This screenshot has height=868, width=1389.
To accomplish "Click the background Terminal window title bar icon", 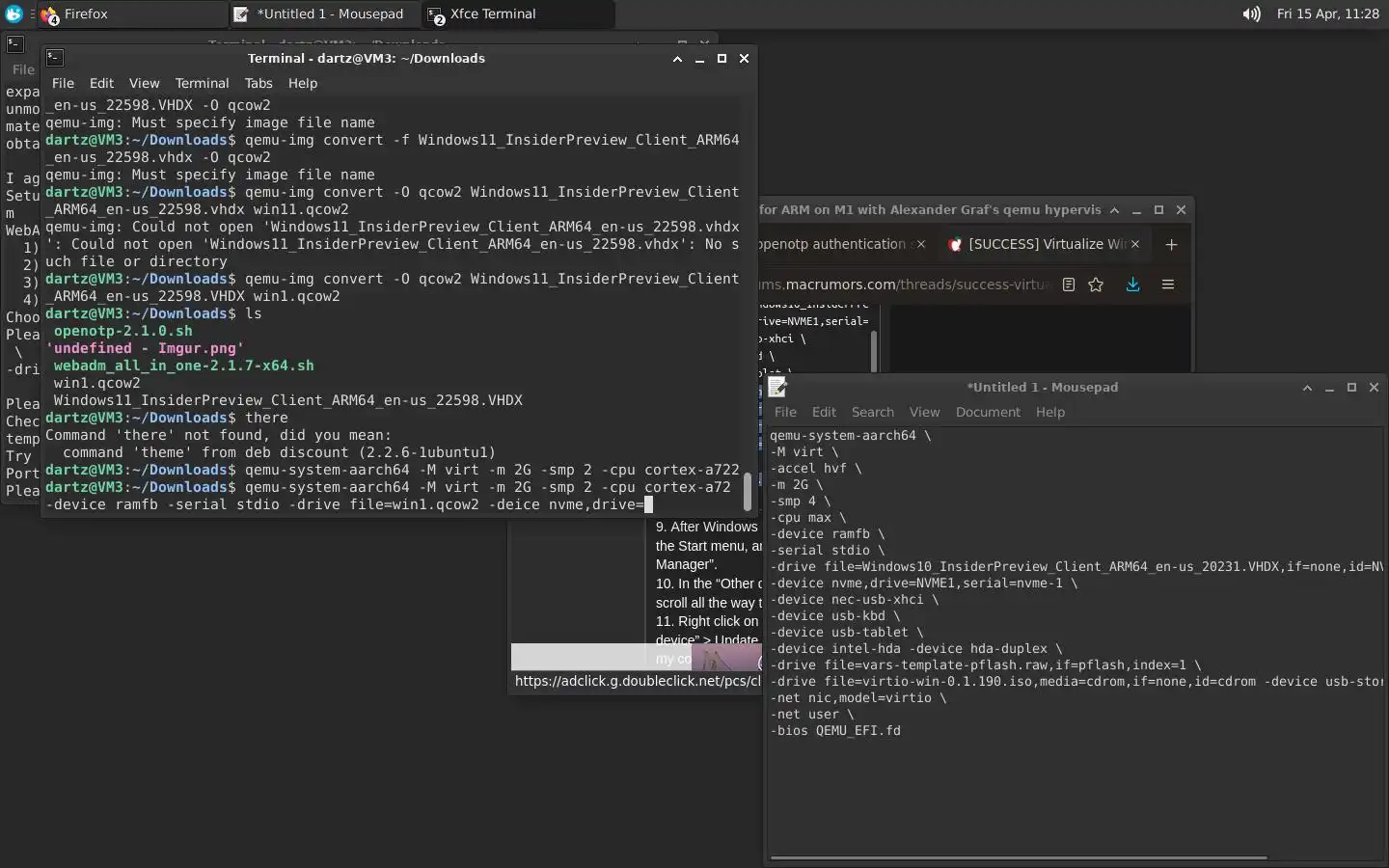I will tap(14, 43).
